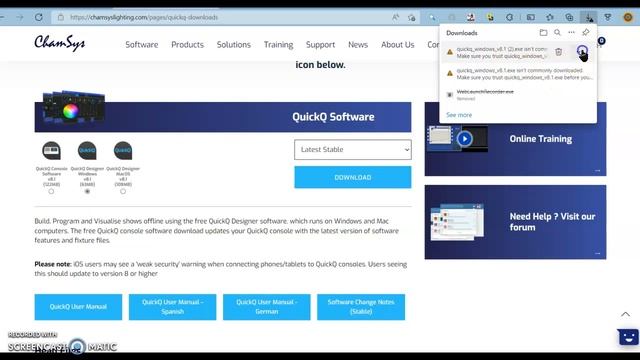Delete the quickq_windows_v8.1 (2).exe download
Image resolution: width=640 pixels, height=360 pixels.
coord(558,51)
